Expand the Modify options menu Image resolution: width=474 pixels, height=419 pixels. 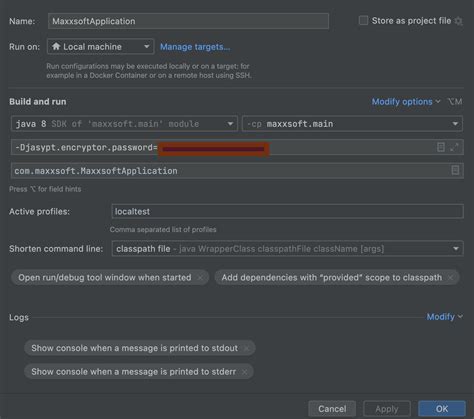point(406,102)
